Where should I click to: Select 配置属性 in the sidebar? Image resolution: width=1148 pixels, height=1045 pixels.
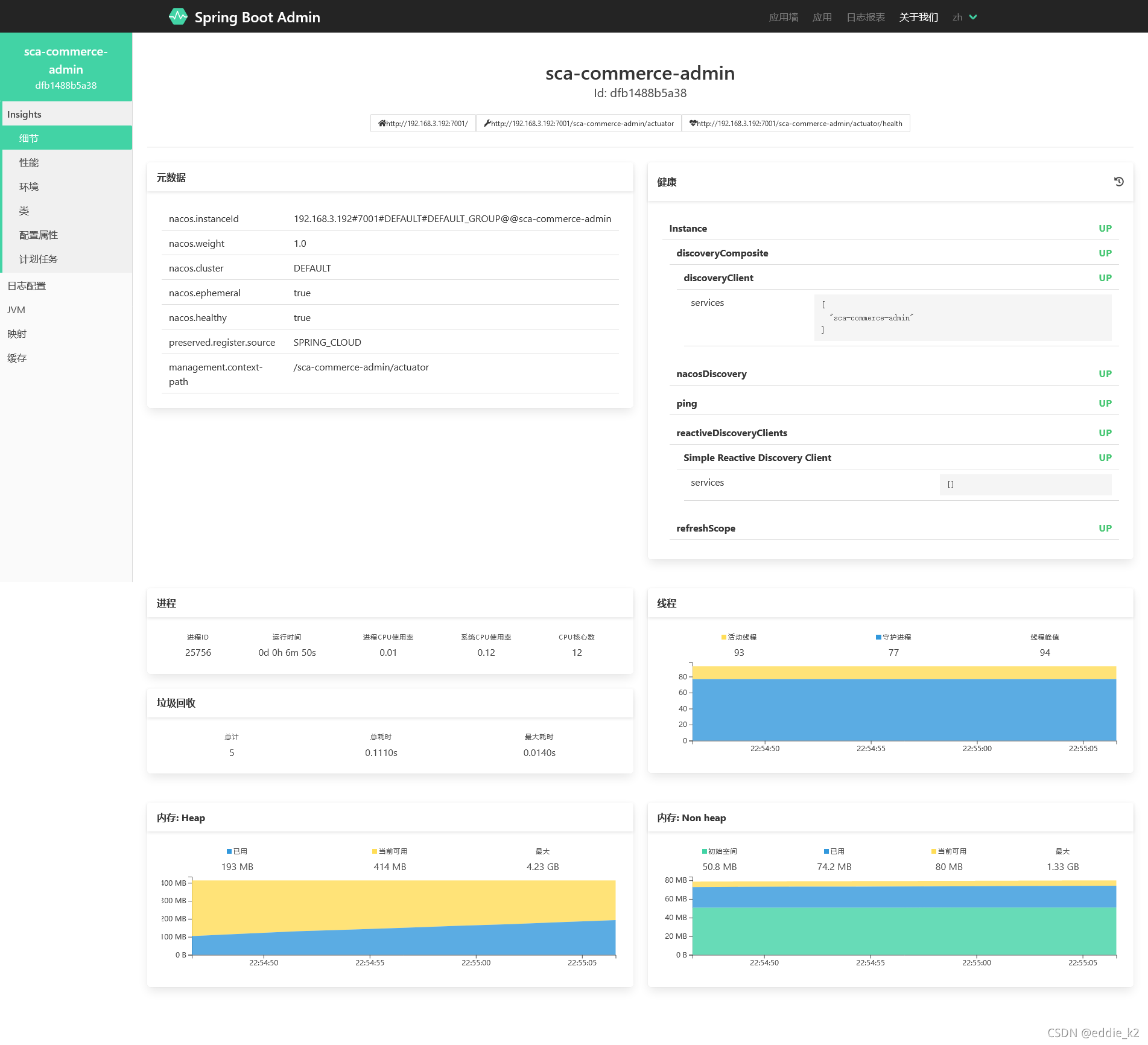[66, 235]
